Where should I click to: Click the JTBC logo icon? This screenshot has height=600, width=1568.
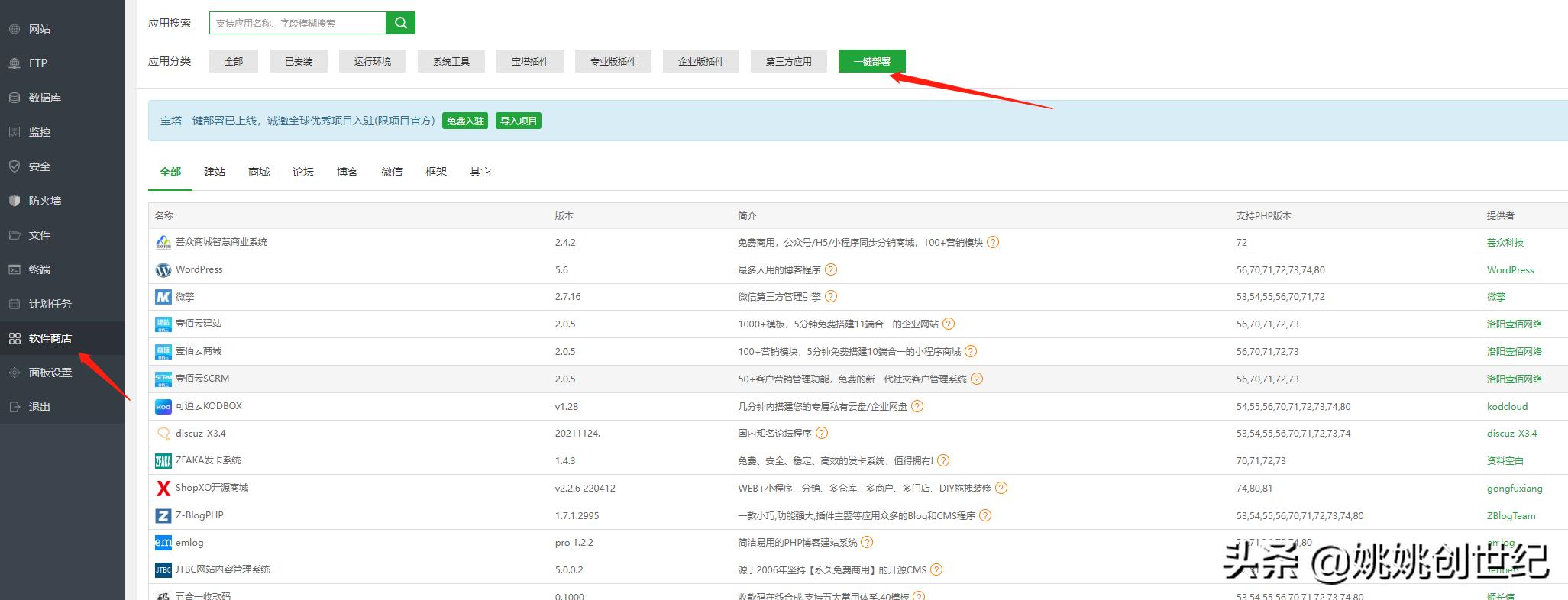163,570
